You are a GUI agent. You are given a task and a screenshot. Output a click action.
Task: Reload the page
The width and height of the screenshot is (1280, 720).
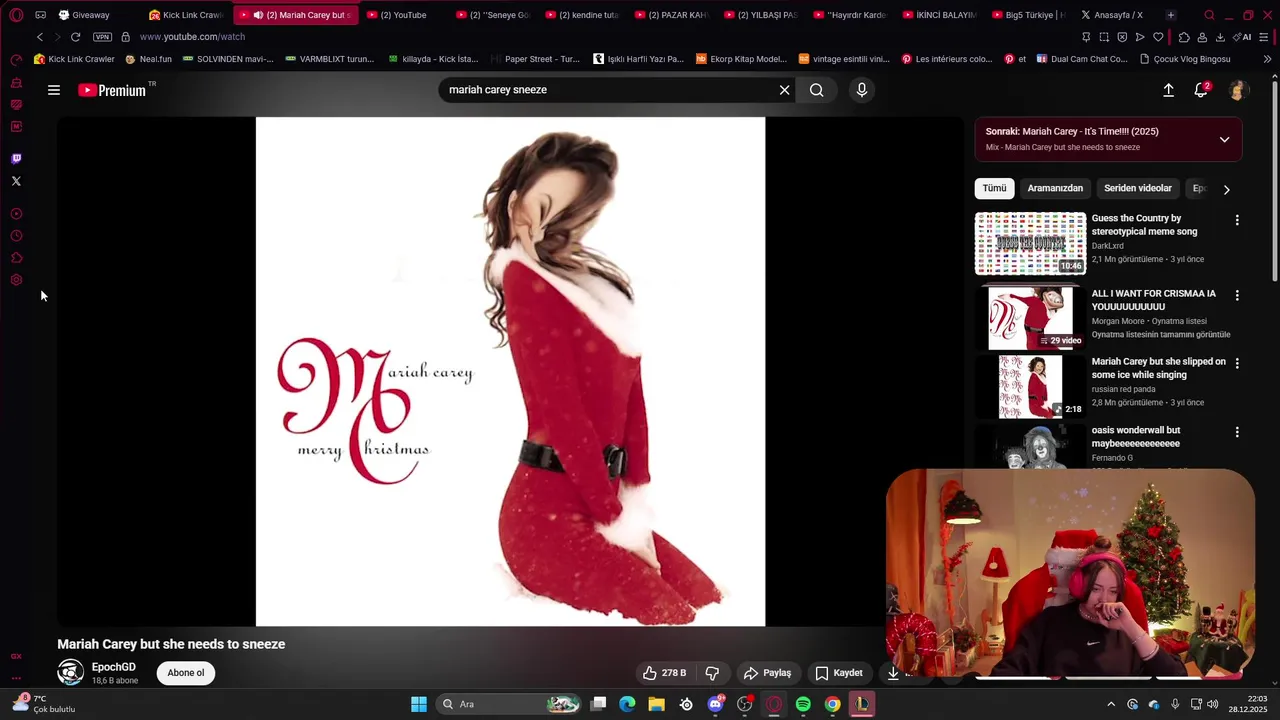tap(75, 37)
